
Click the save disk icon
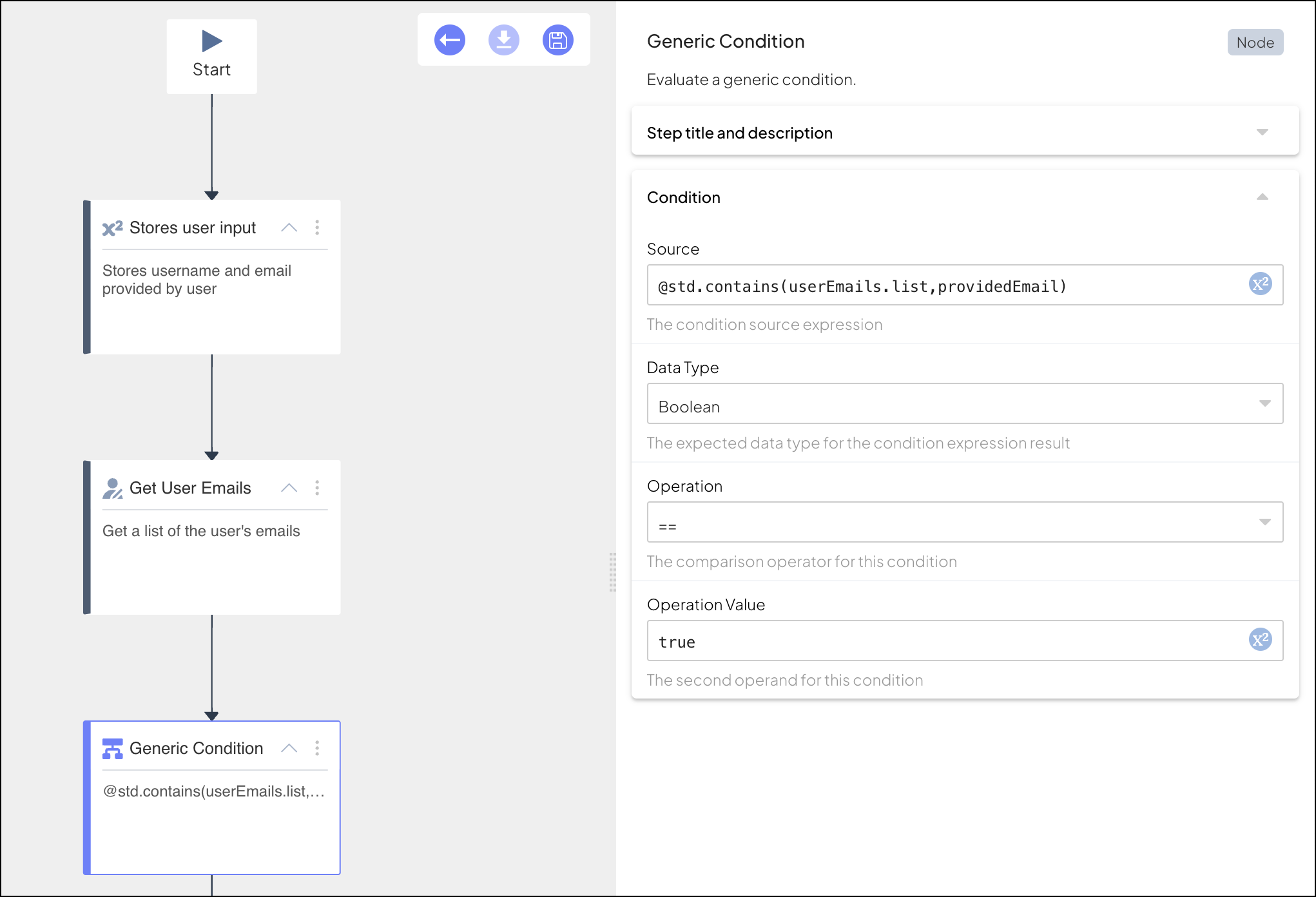pyautogui.click(x=557, y=40)
